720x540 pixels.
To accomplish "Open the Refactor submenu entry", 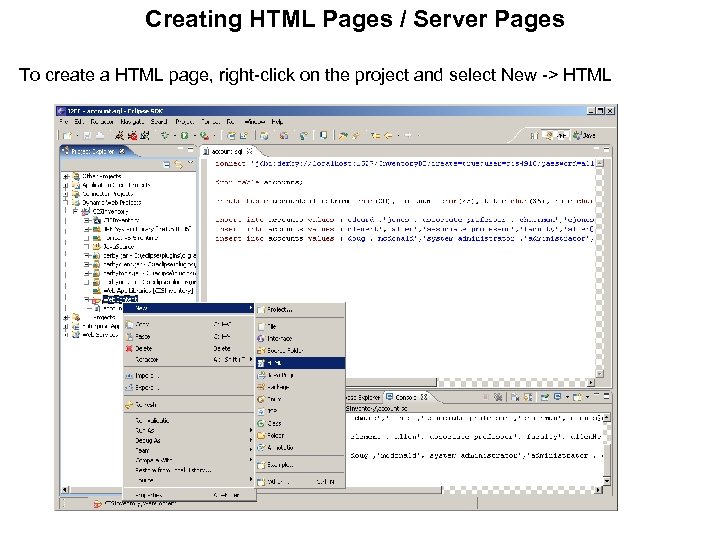I will 189,360.
